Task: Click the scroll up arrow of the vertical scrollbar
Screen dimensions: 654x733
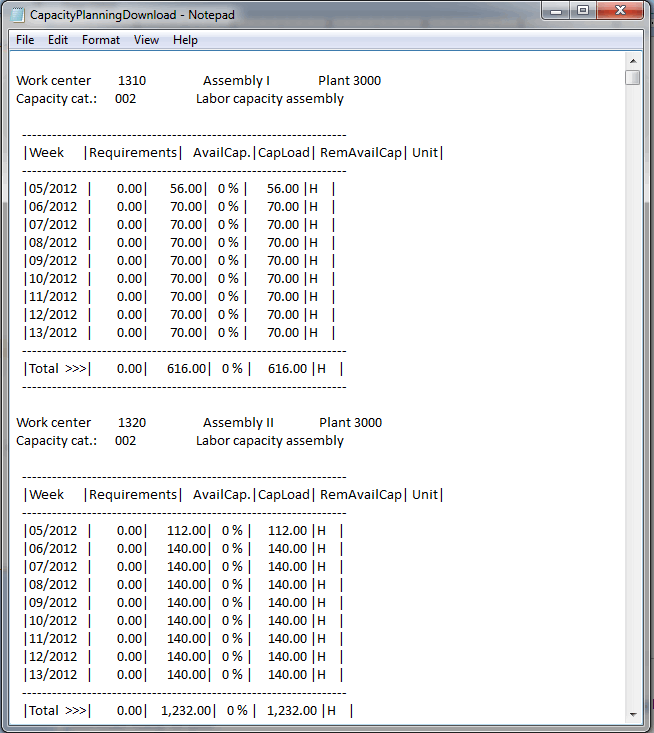Action: (632, 60)
